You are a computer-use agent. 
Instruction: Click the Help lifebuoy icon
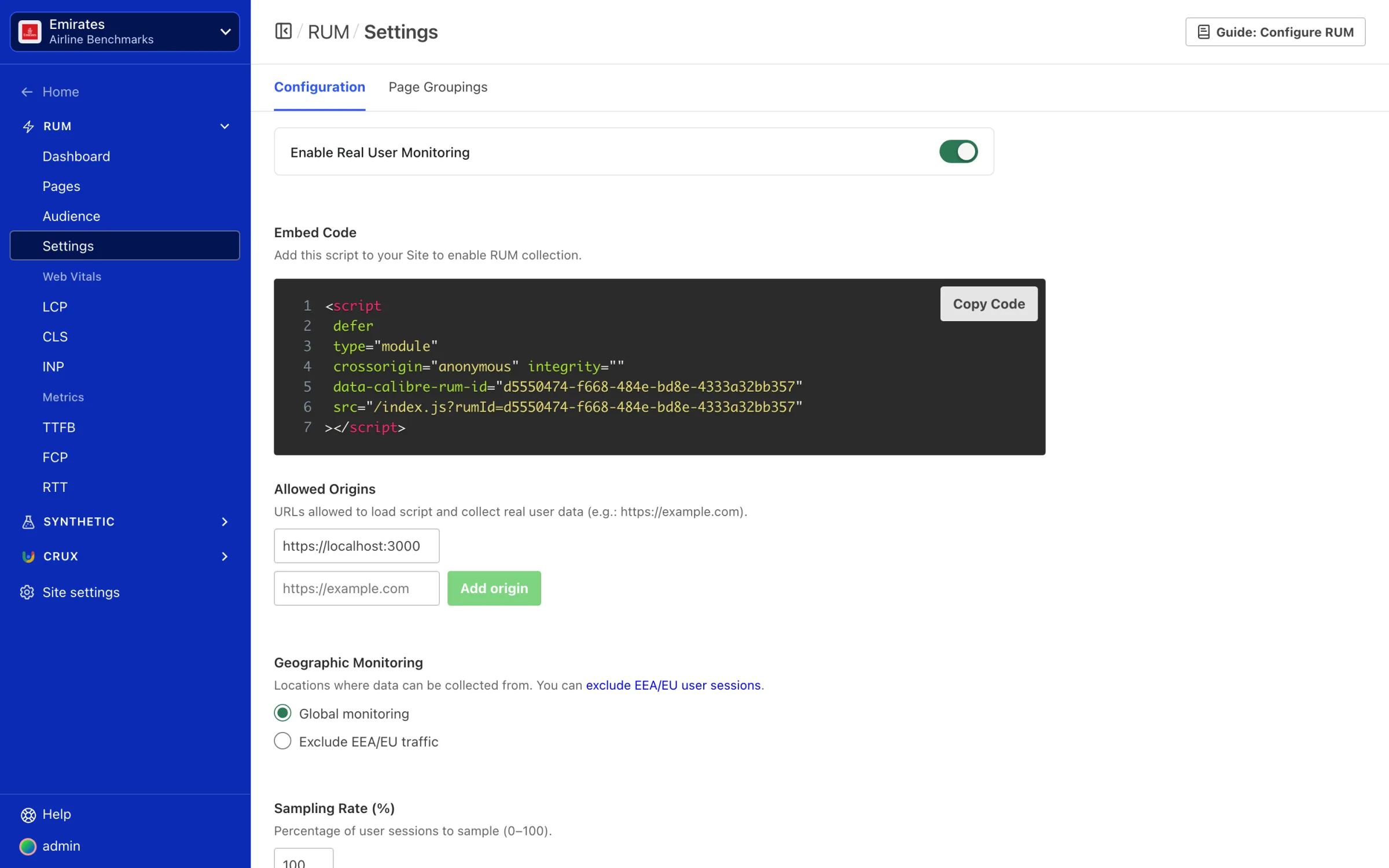coord(28,815)
